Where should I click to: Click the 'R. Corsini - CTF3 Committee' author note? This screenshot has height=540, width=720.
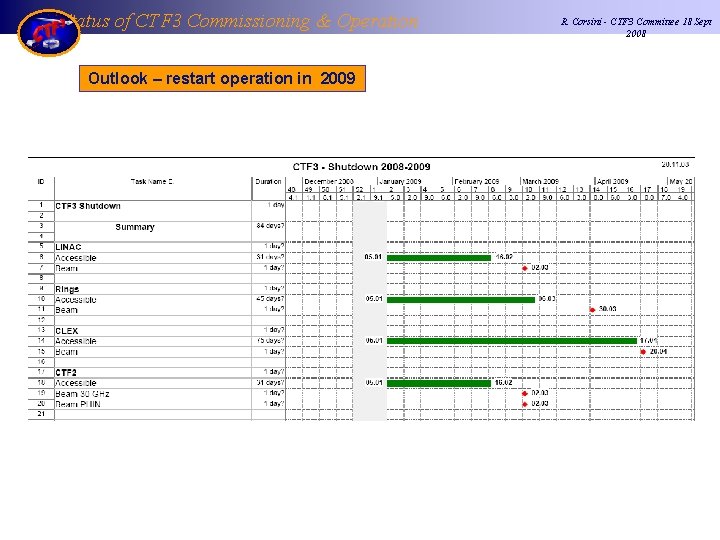click(x=636, y=27)
